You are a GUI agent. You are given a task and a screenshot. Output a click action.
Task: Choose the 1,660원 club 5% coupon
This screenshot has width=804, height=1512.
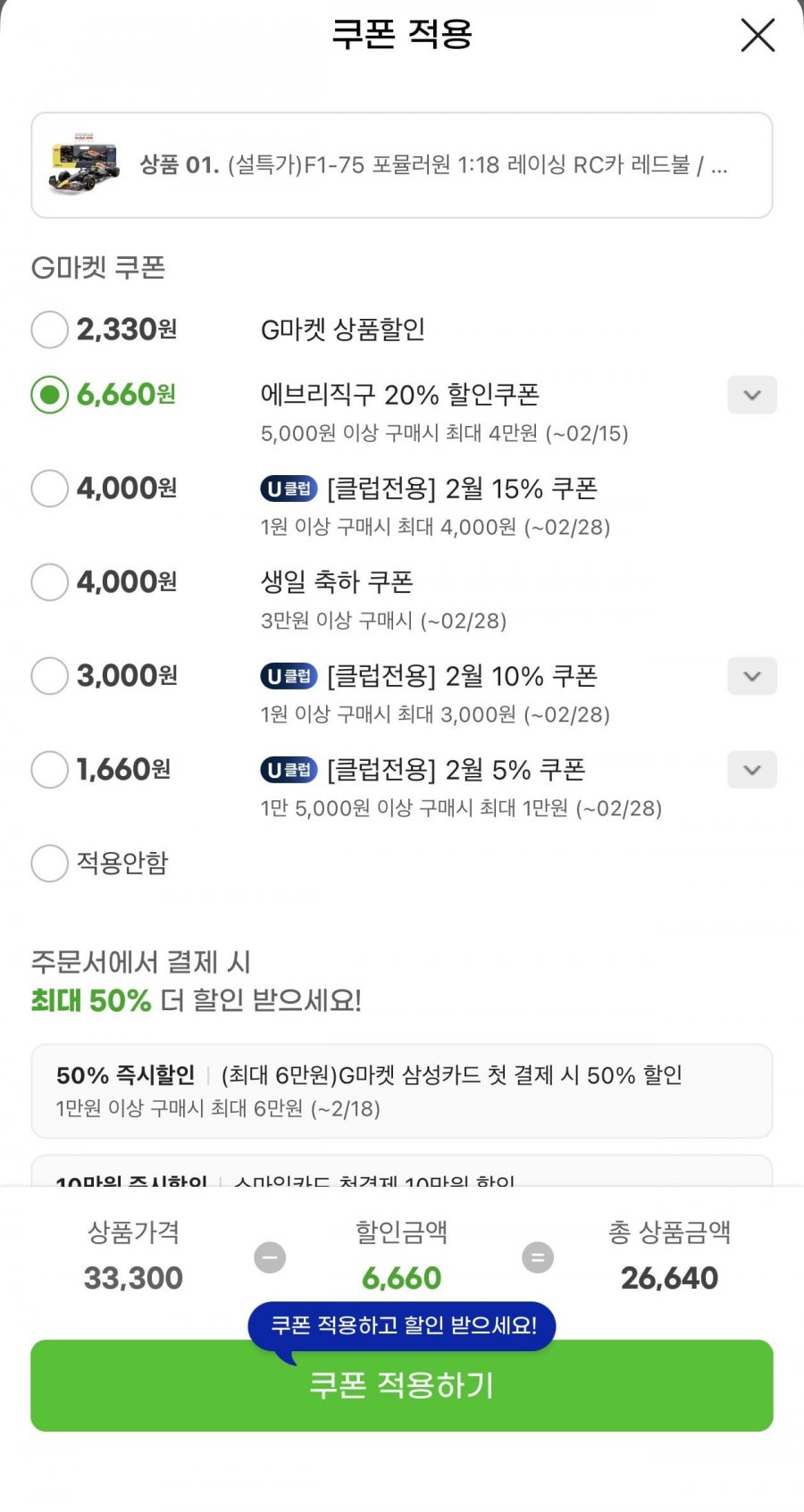[50, 770]
